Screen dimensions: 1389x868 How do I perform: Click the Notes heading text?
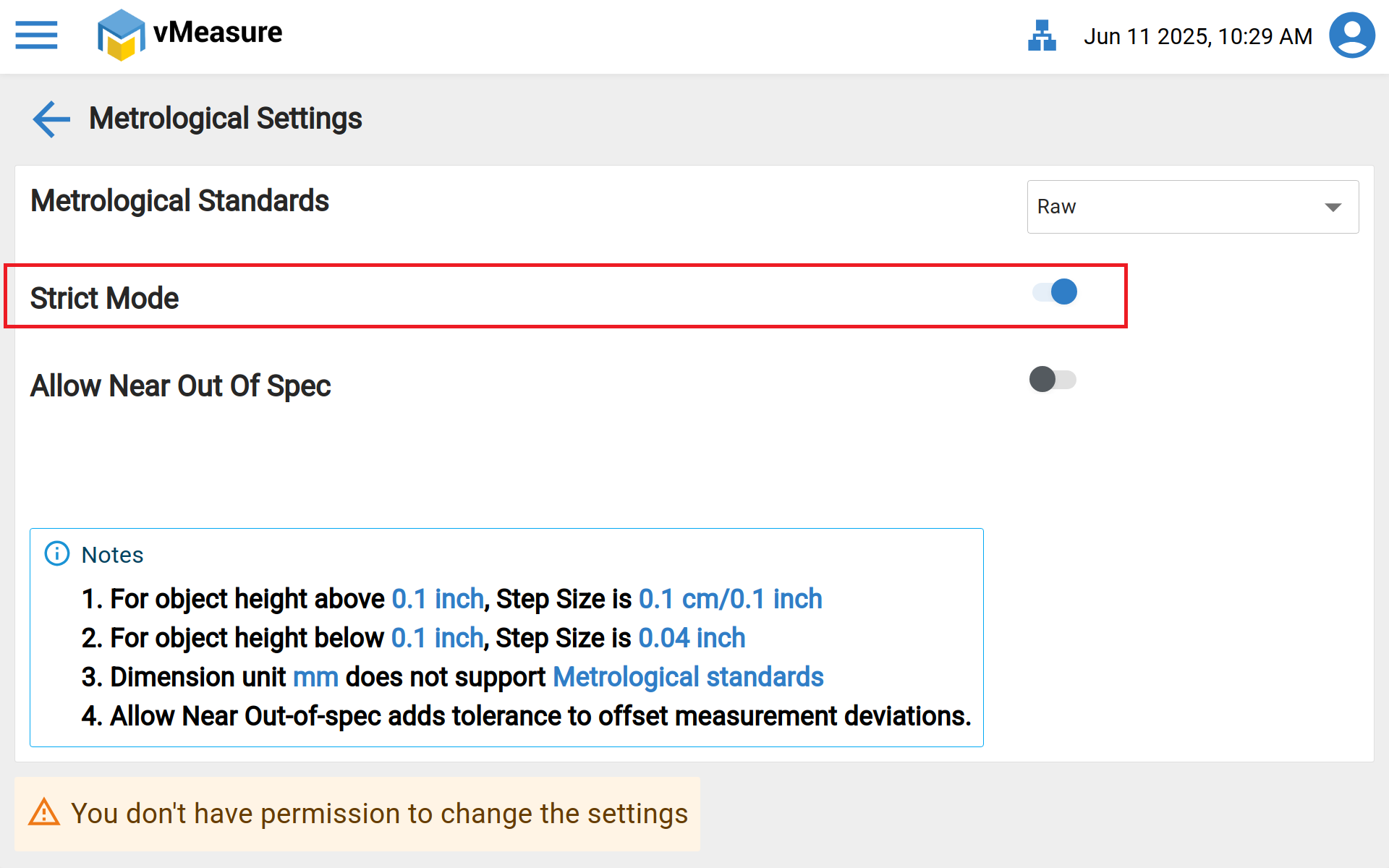coord(112,555)
